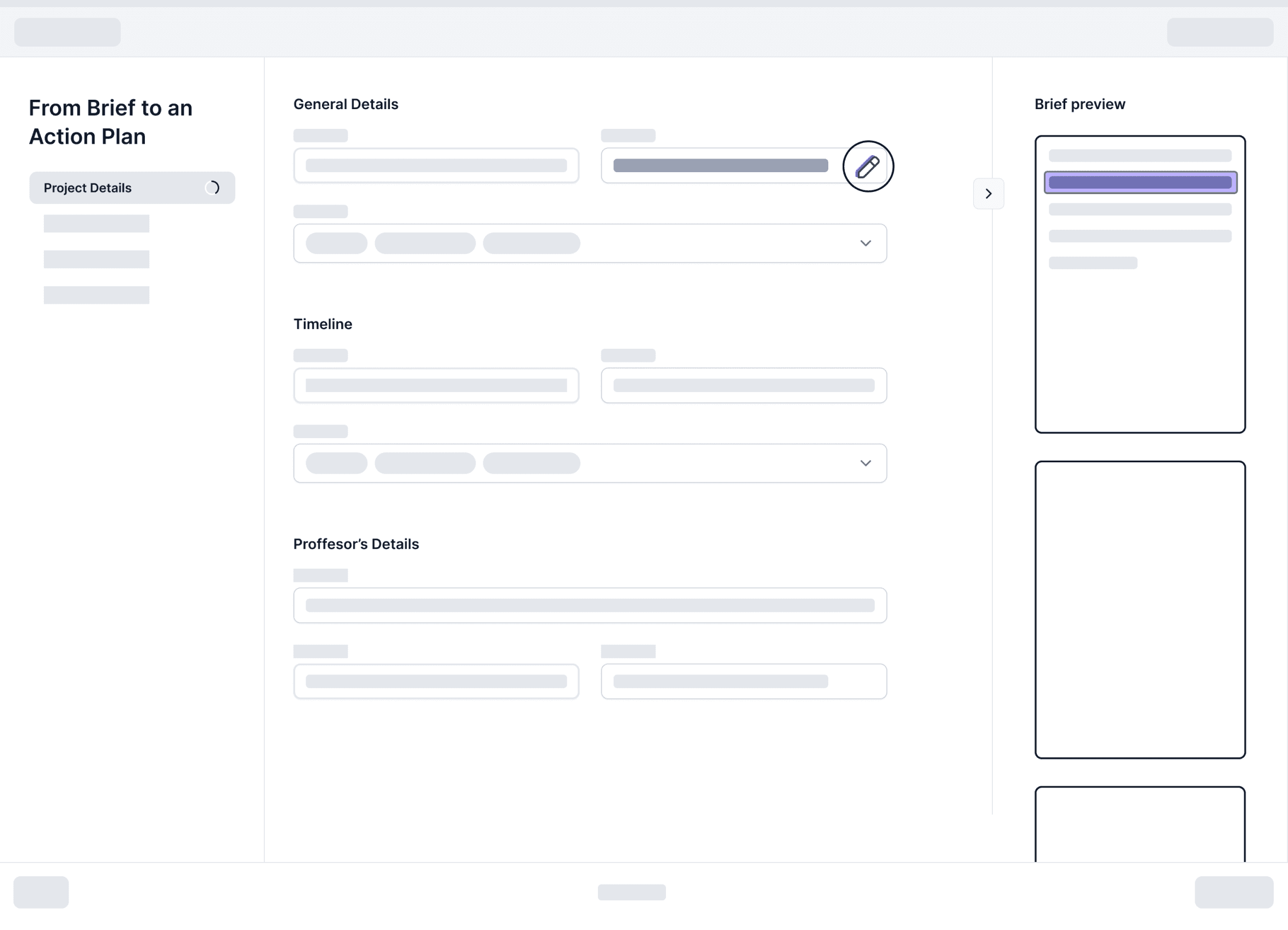This screenshot has width=1288, height=930.
Task: Select the Project Details sidebar tab
Action: pos(114,188)
